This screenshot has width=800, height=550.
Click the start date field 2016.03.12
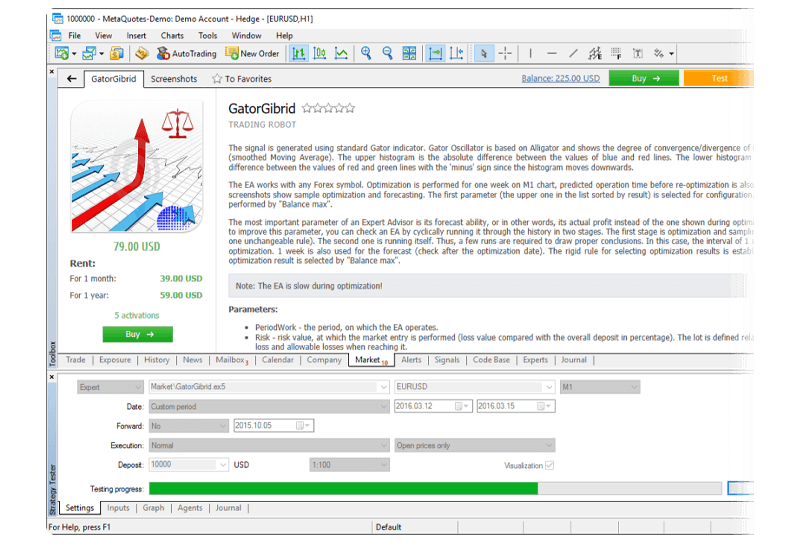[x=433, y=406]
